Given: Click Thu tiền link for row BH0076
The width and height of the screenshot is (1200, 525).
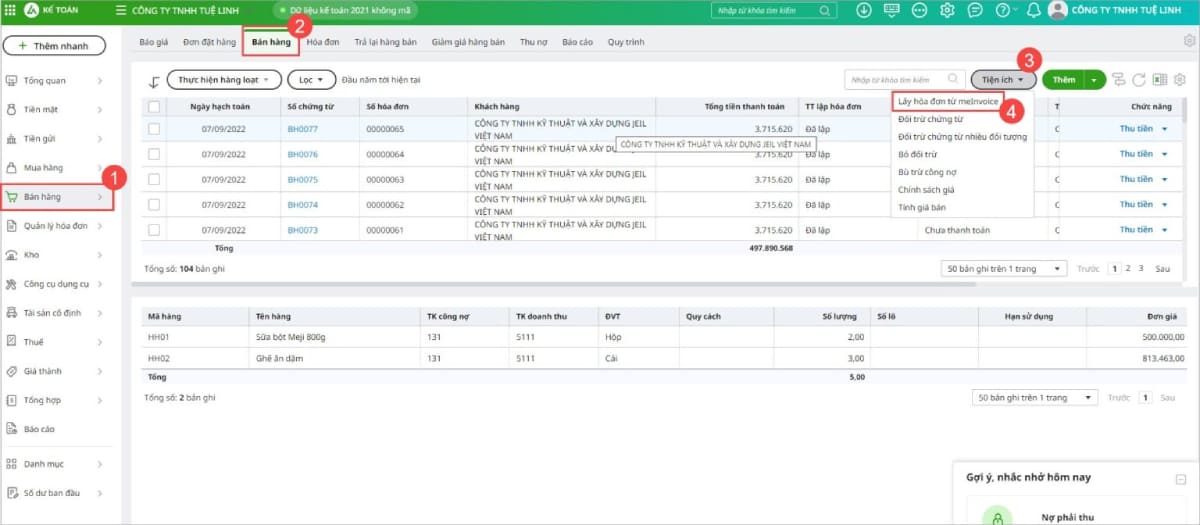Looking at the screenshot, I should 1136,154.
